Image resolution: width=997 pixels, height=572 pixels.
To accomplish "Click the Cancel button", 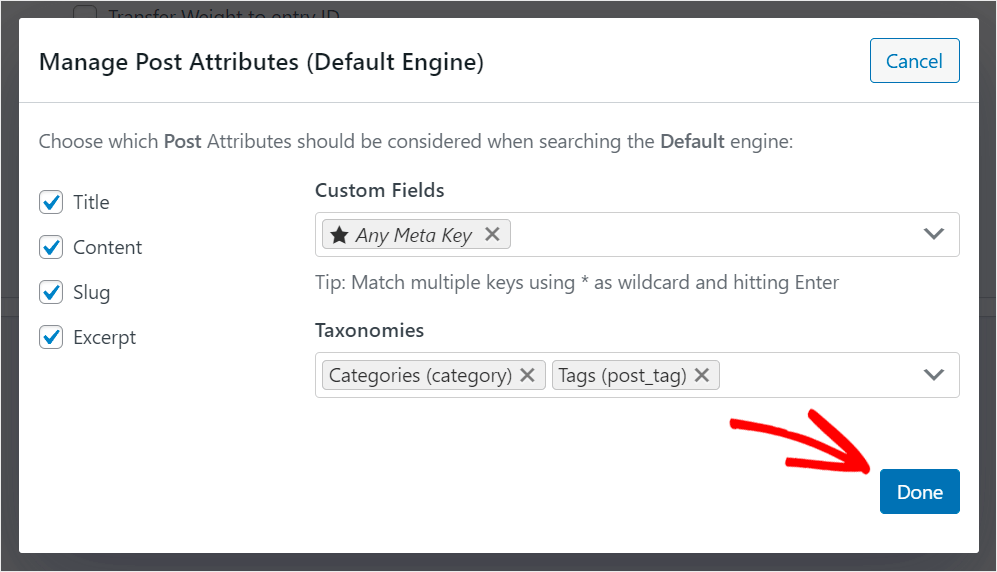I will pos(914,61).
